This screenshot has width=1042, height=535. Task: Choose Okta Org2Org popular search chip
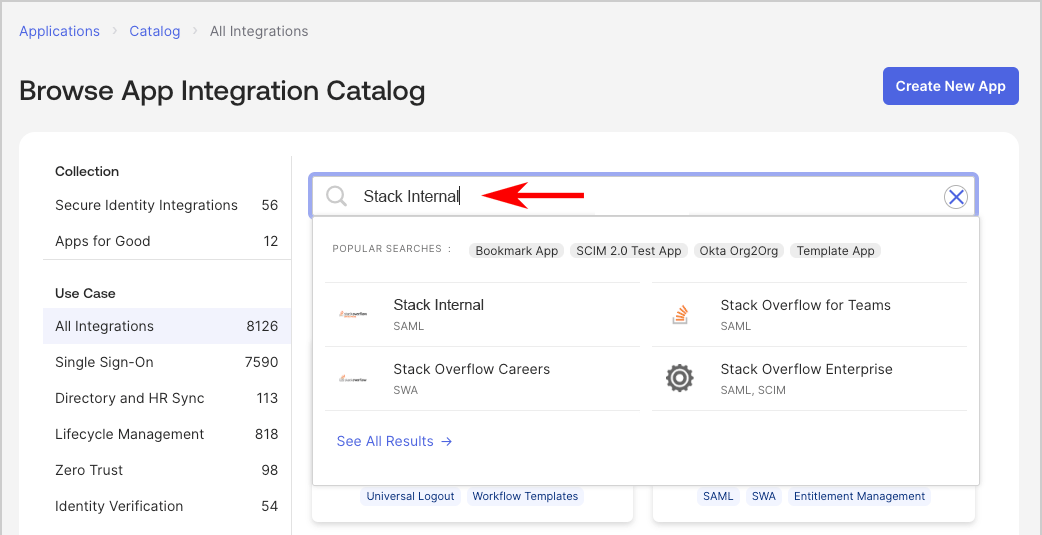pos(739,251)
